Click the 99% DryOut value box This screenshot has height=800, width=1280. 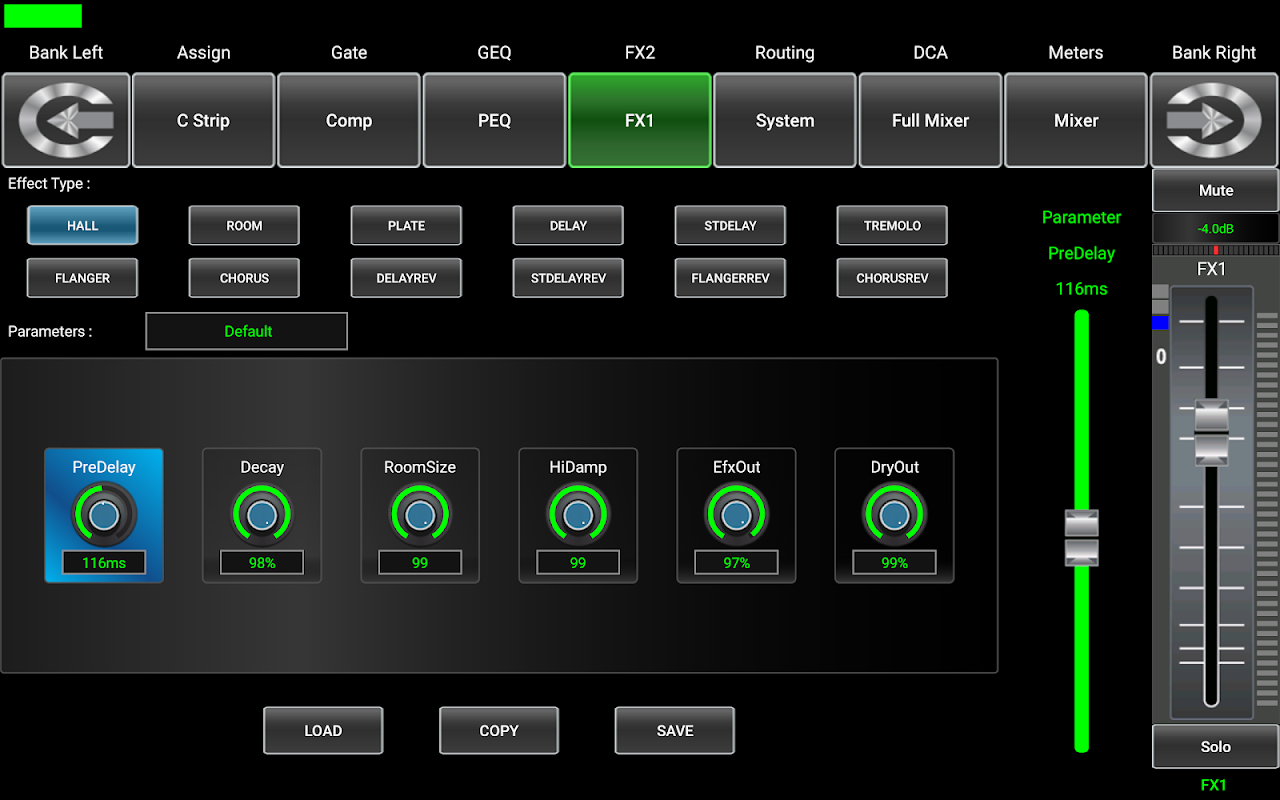[x=894, y=563]
